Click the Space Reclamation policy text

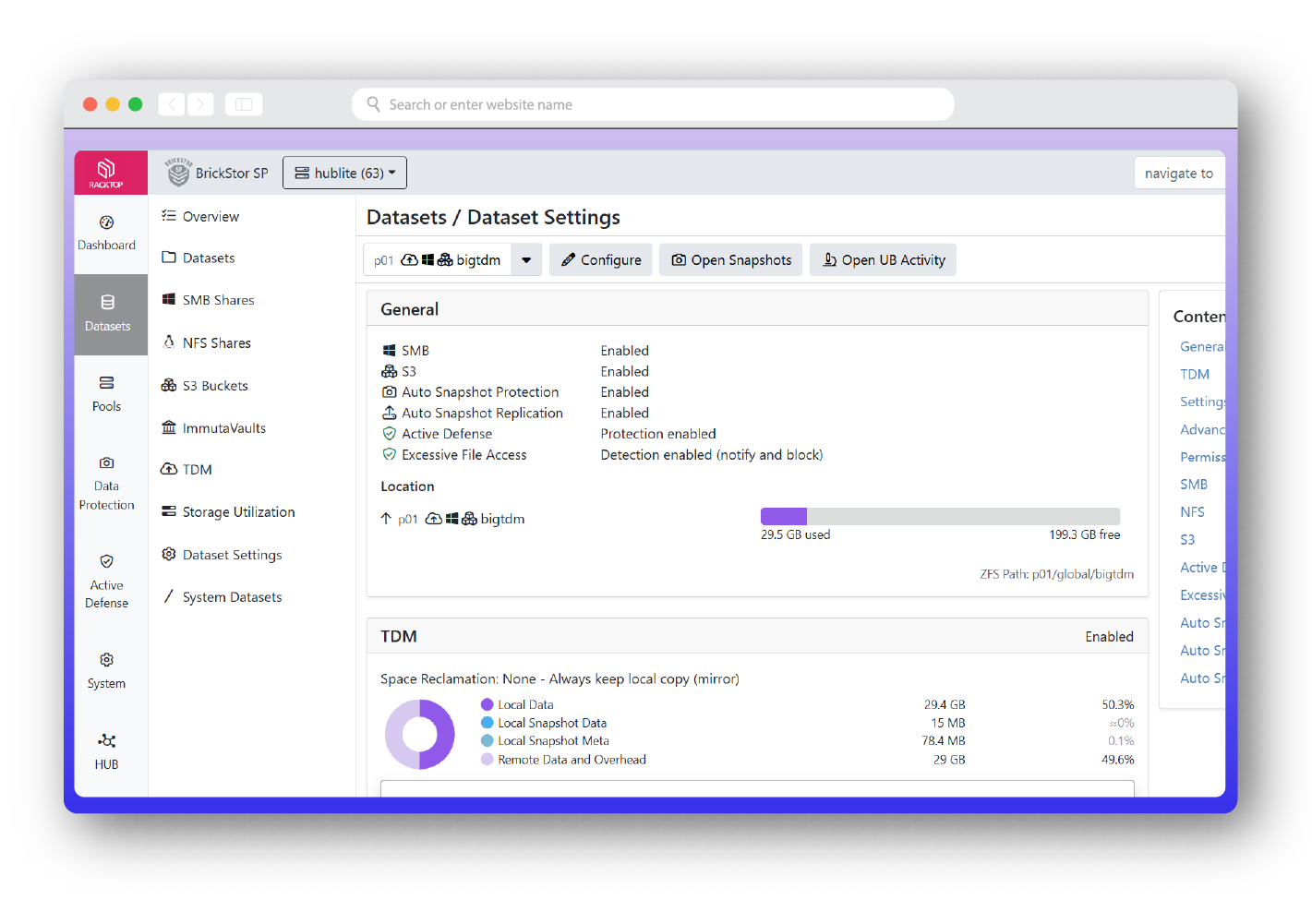coord(560,679)
